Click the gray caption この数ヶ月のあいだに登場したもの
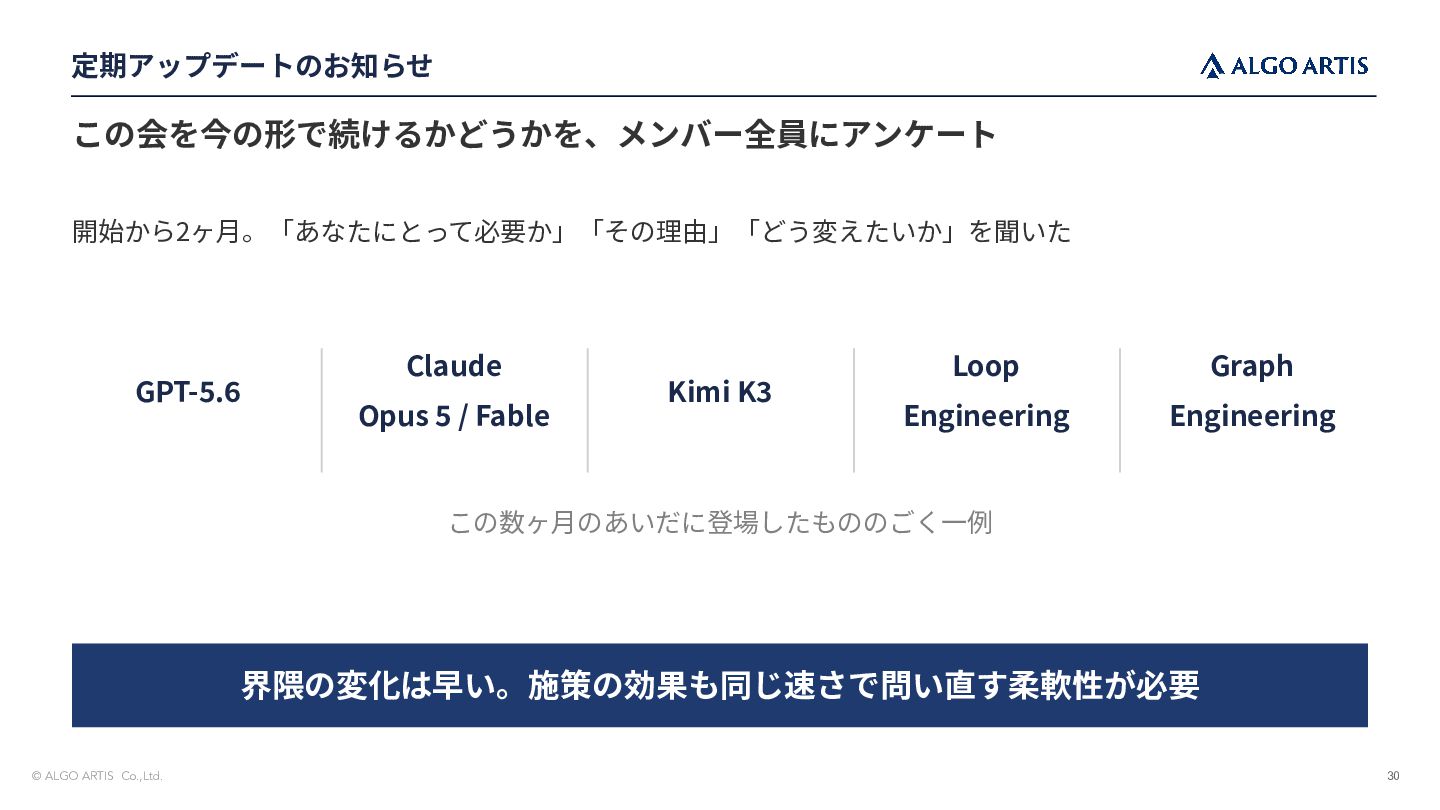 [x=720, y=522]
